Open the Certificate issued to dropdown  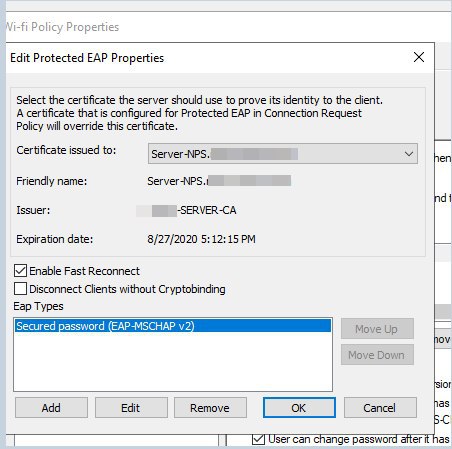[283, 154]
